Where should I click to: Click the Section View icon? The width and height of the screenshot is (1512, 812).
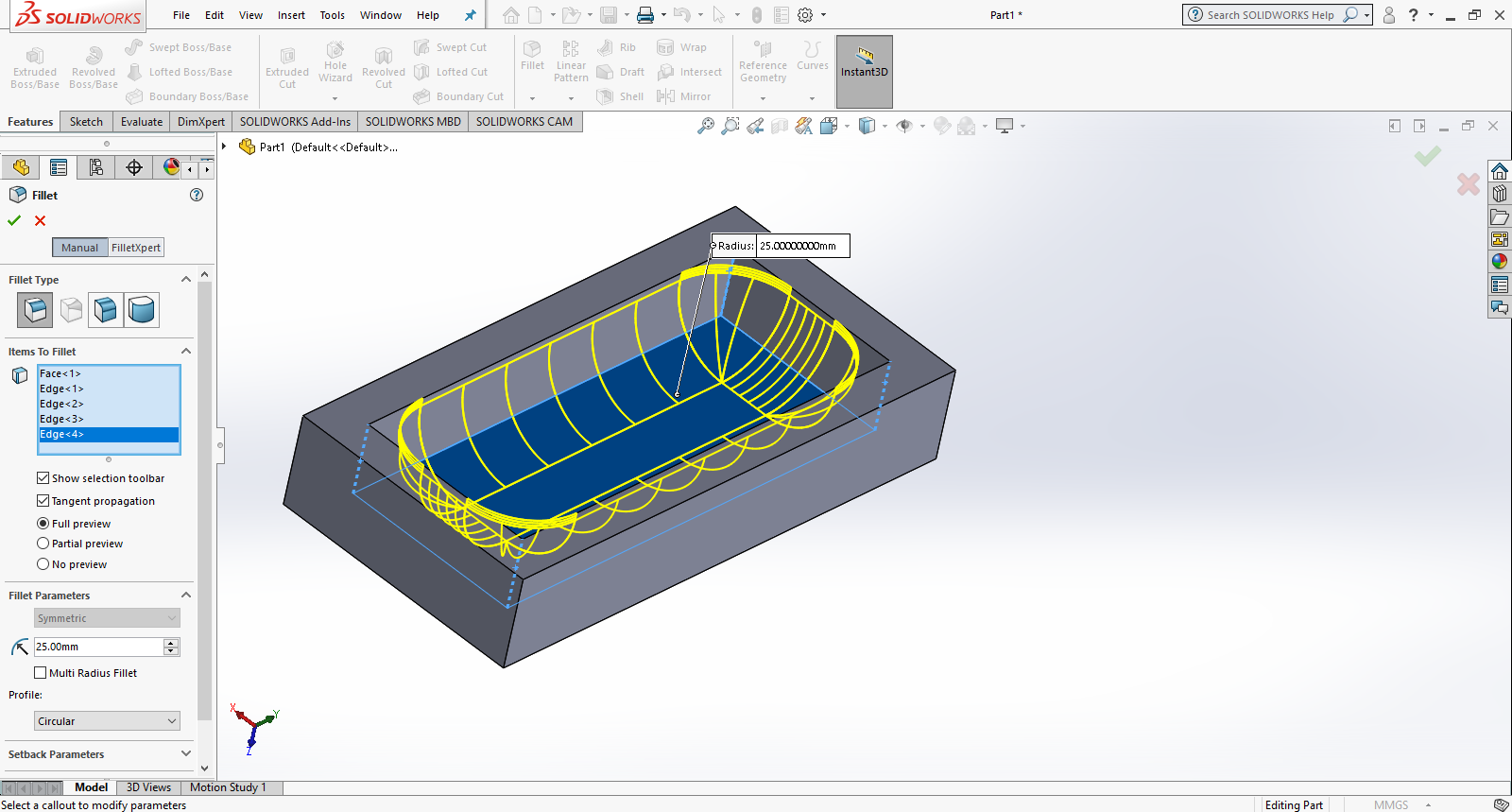tap(780, 126)
